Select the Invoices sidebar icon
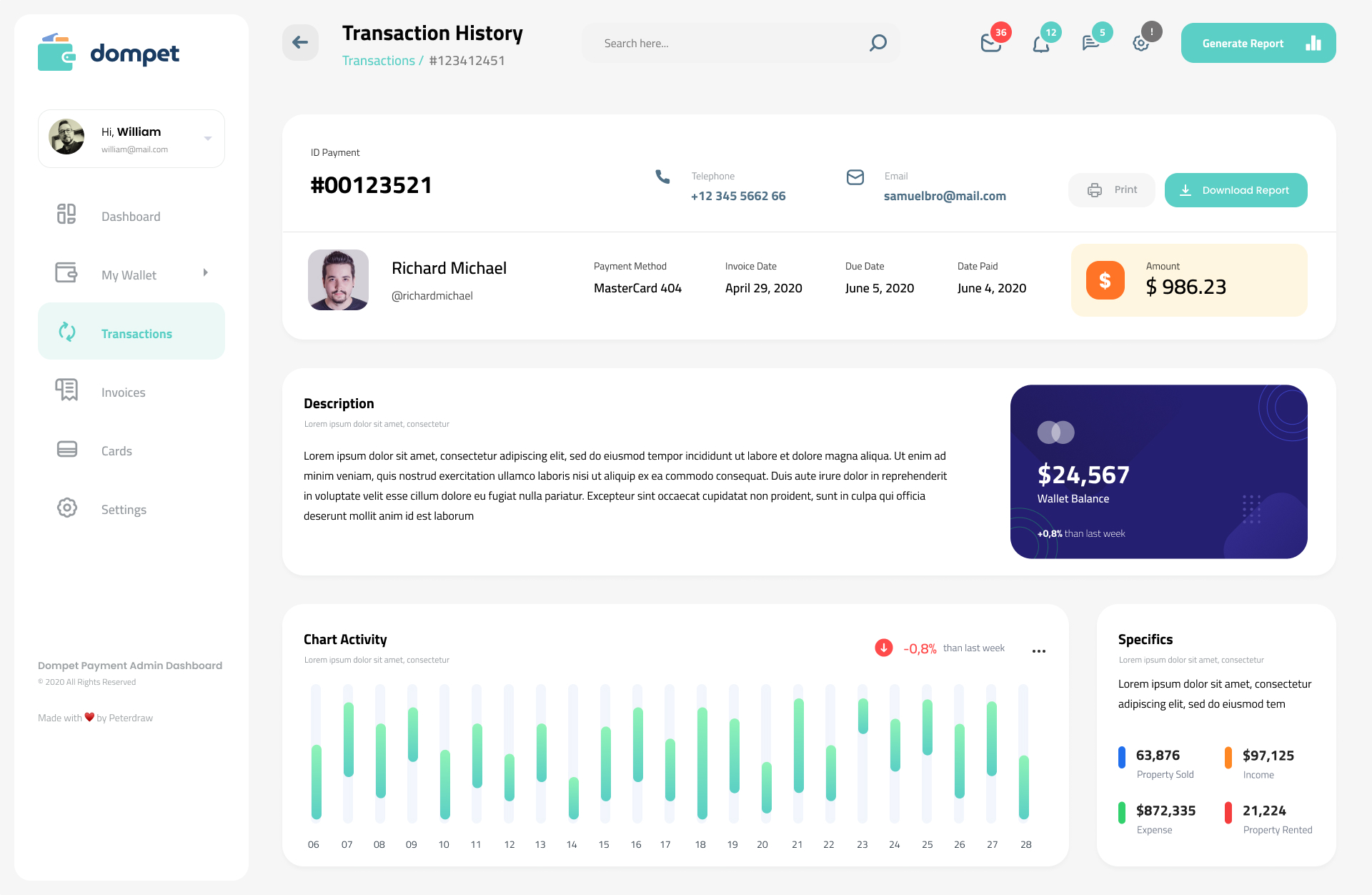Screen dimensions: 1372x895 [x=66, y=390]
